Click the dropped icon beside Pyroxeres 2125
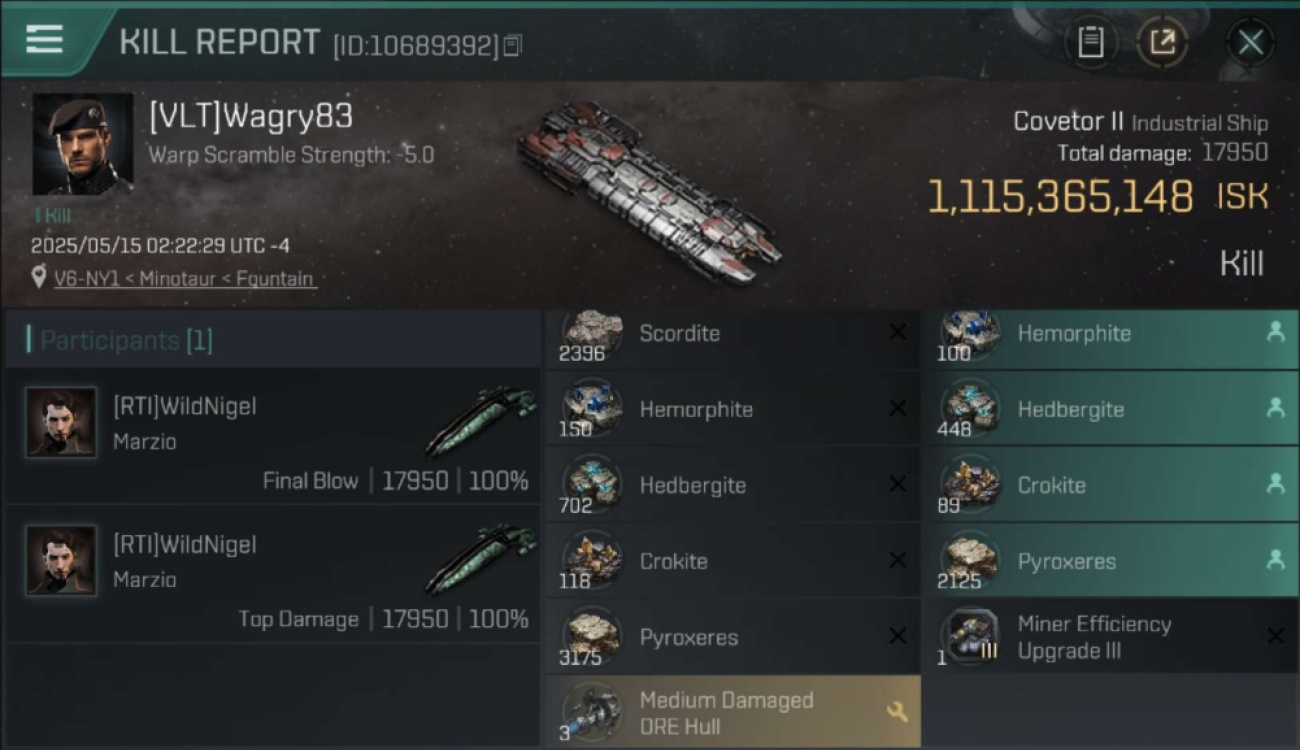 (1275, 560)
